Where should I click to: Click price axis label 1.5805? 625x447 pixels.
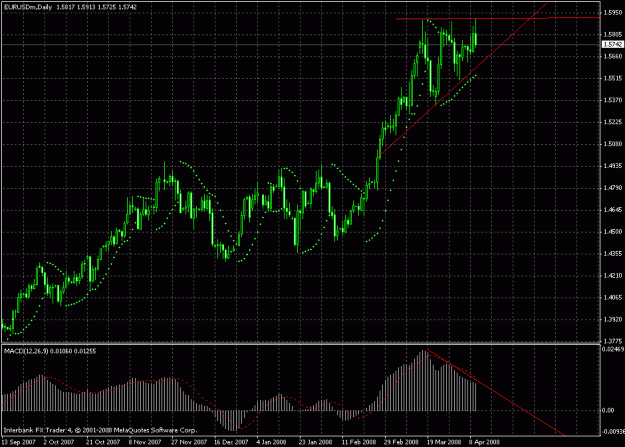click(613, 35)
